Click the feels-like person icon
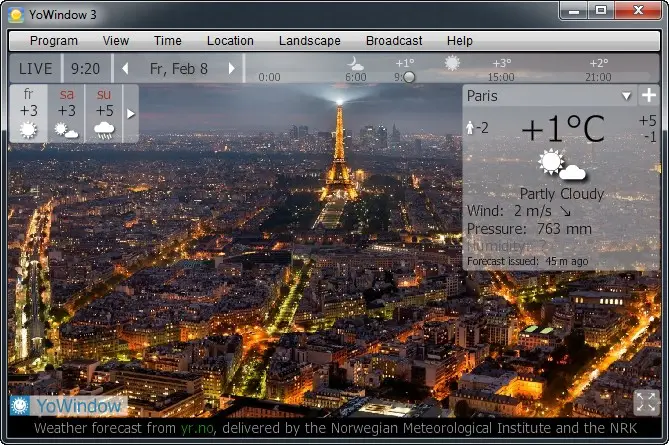The width and height of the screenshot is (669, 445). [470, 128]
